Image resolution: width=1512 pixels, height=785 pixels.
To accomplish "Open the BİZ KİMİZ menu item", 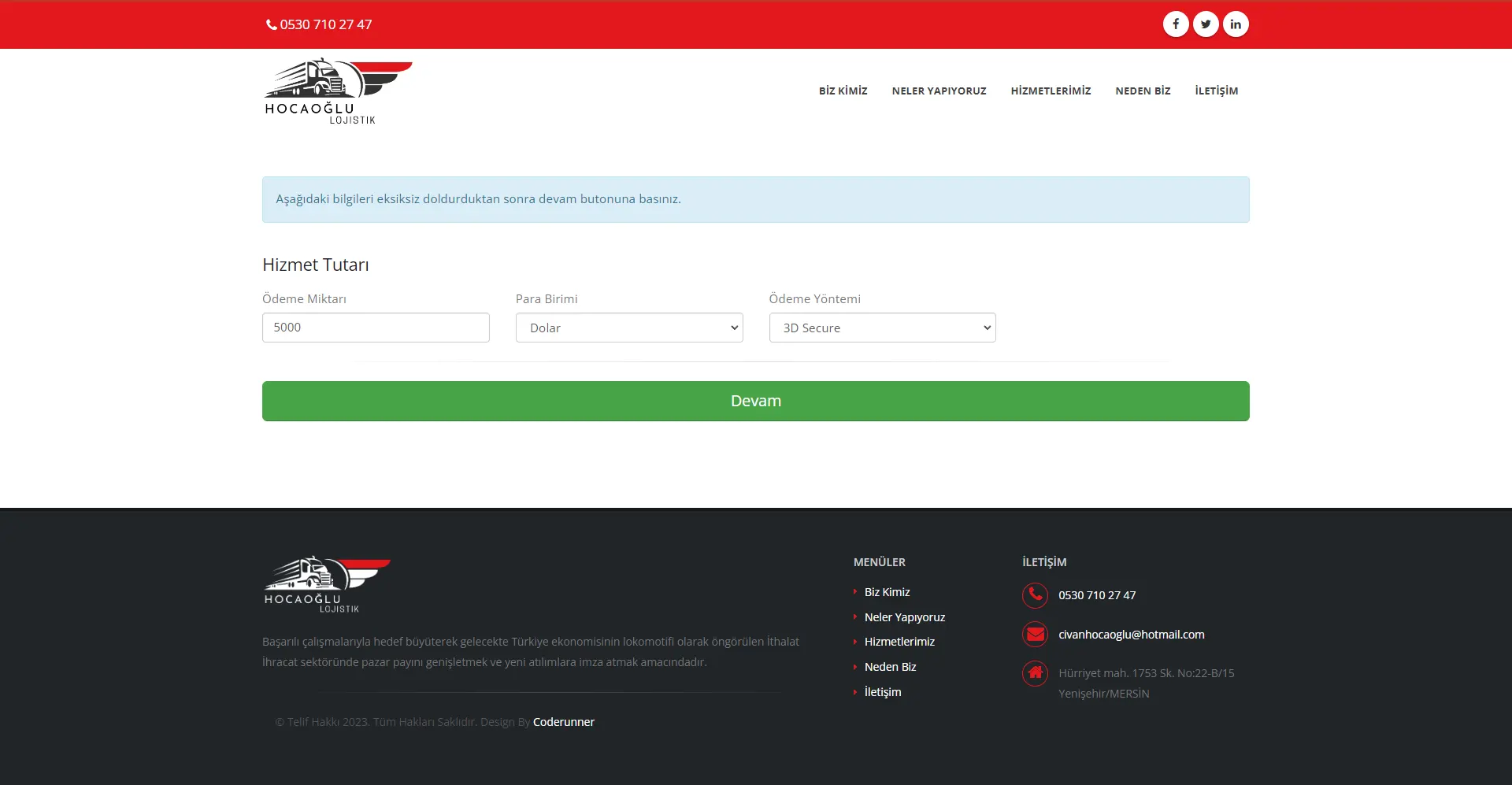I will pyautogui.click(x=843, y=91).
